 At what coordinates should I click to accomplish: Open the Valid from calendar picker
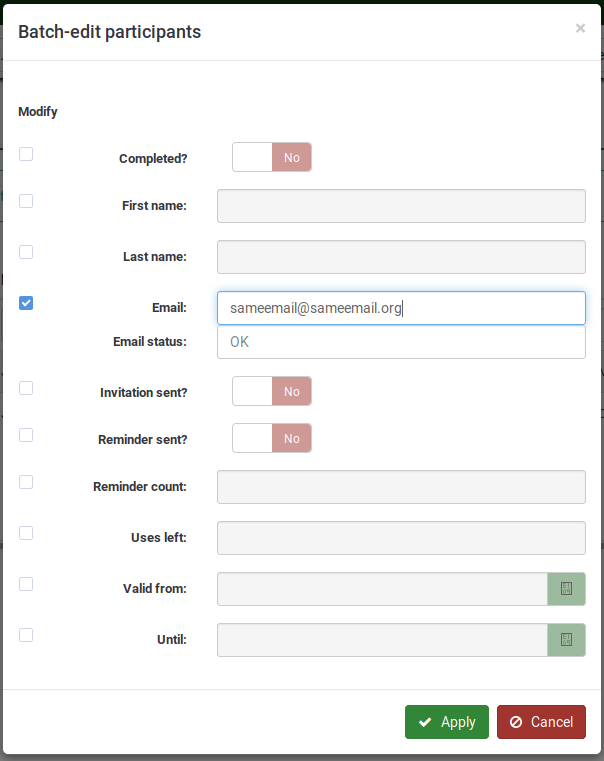tap(566, 589)
